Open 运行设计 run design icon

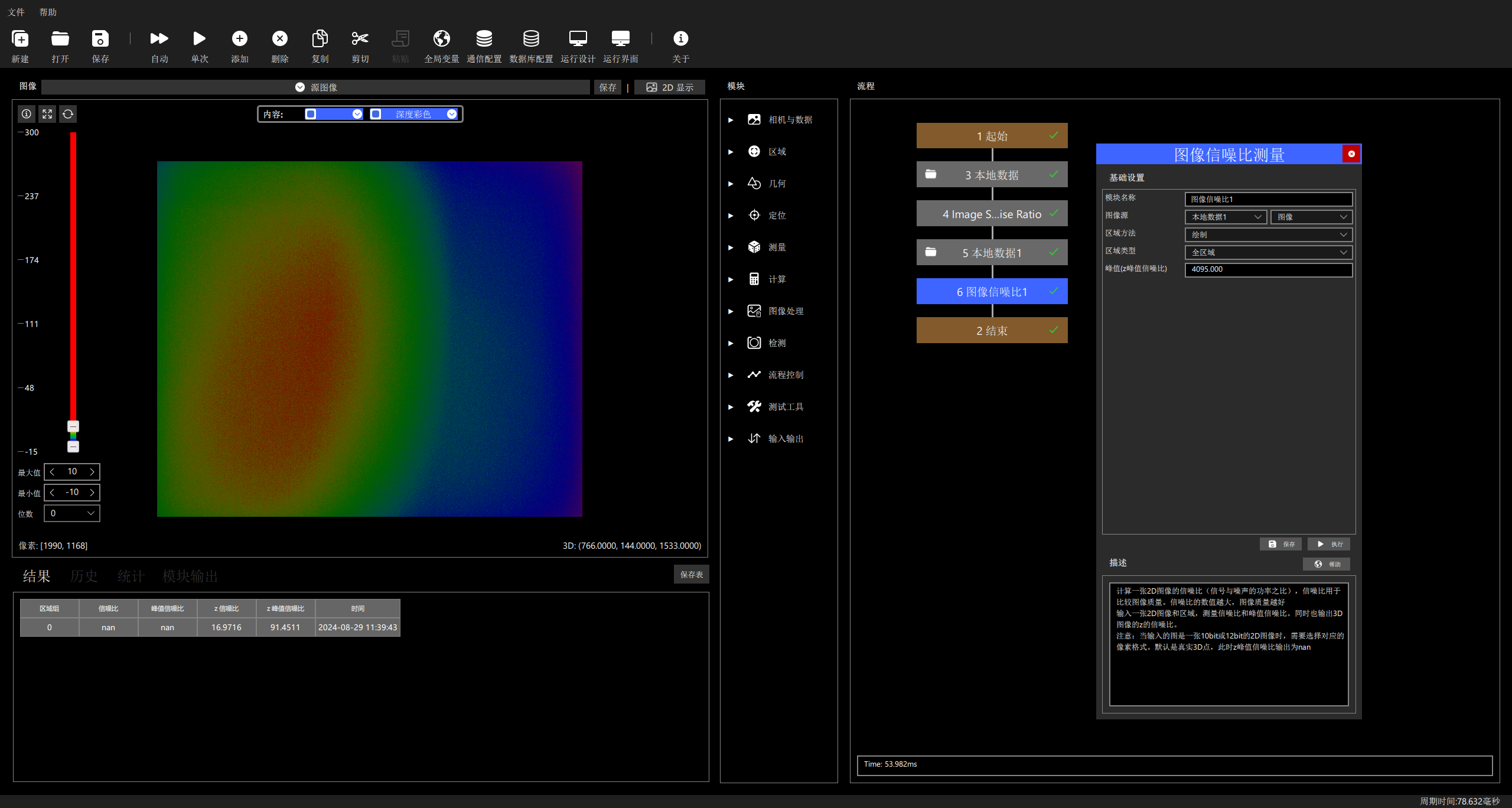578,39
